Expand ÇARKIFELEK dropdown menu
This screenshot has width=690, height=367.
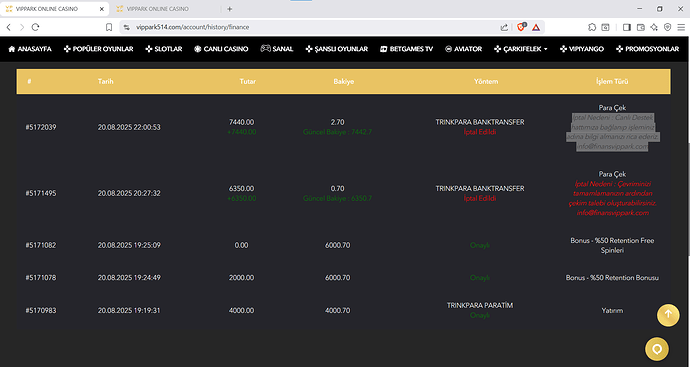point(521,49)
